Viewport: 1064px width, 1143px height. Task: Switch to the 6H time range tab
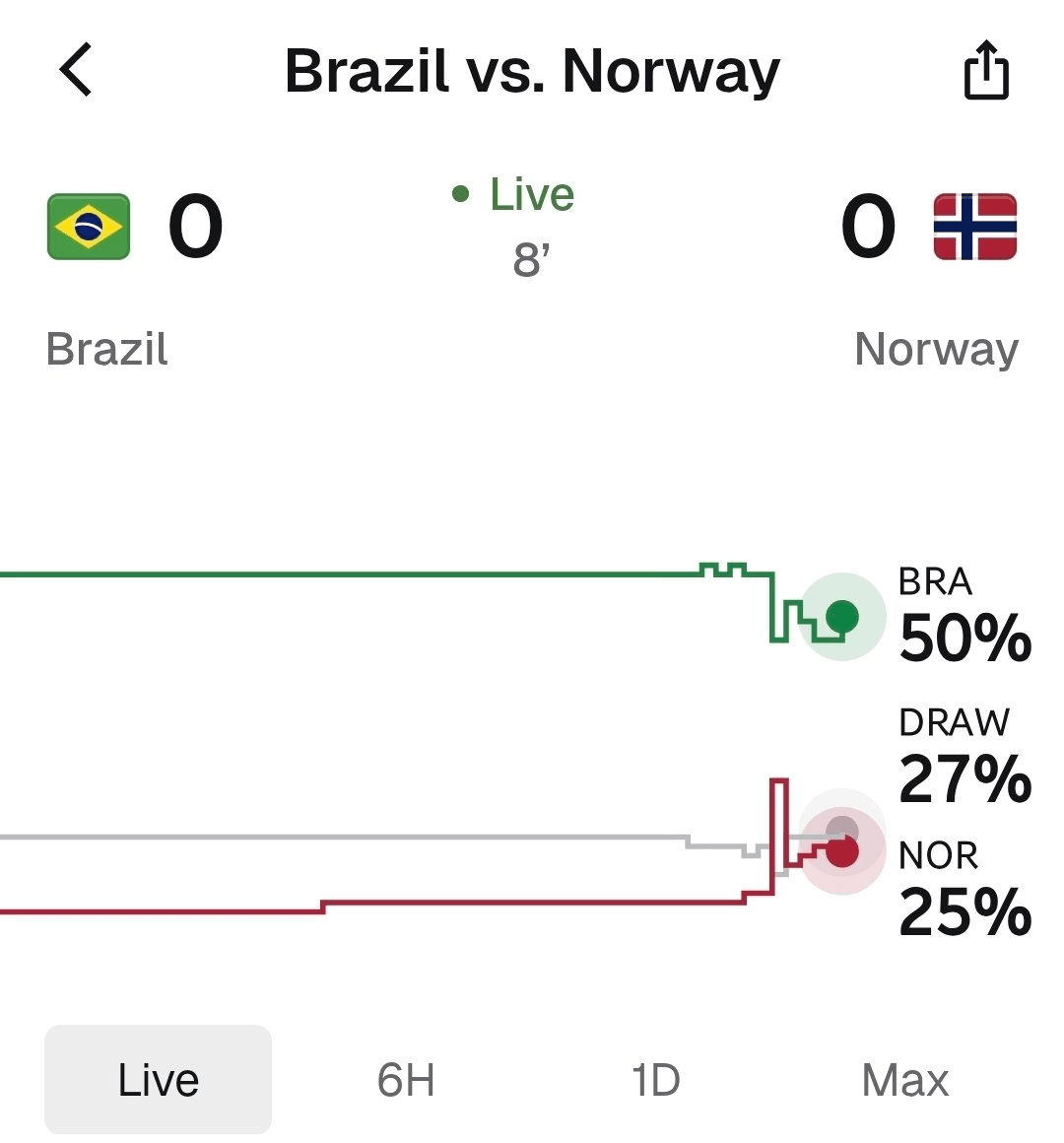406,1080
